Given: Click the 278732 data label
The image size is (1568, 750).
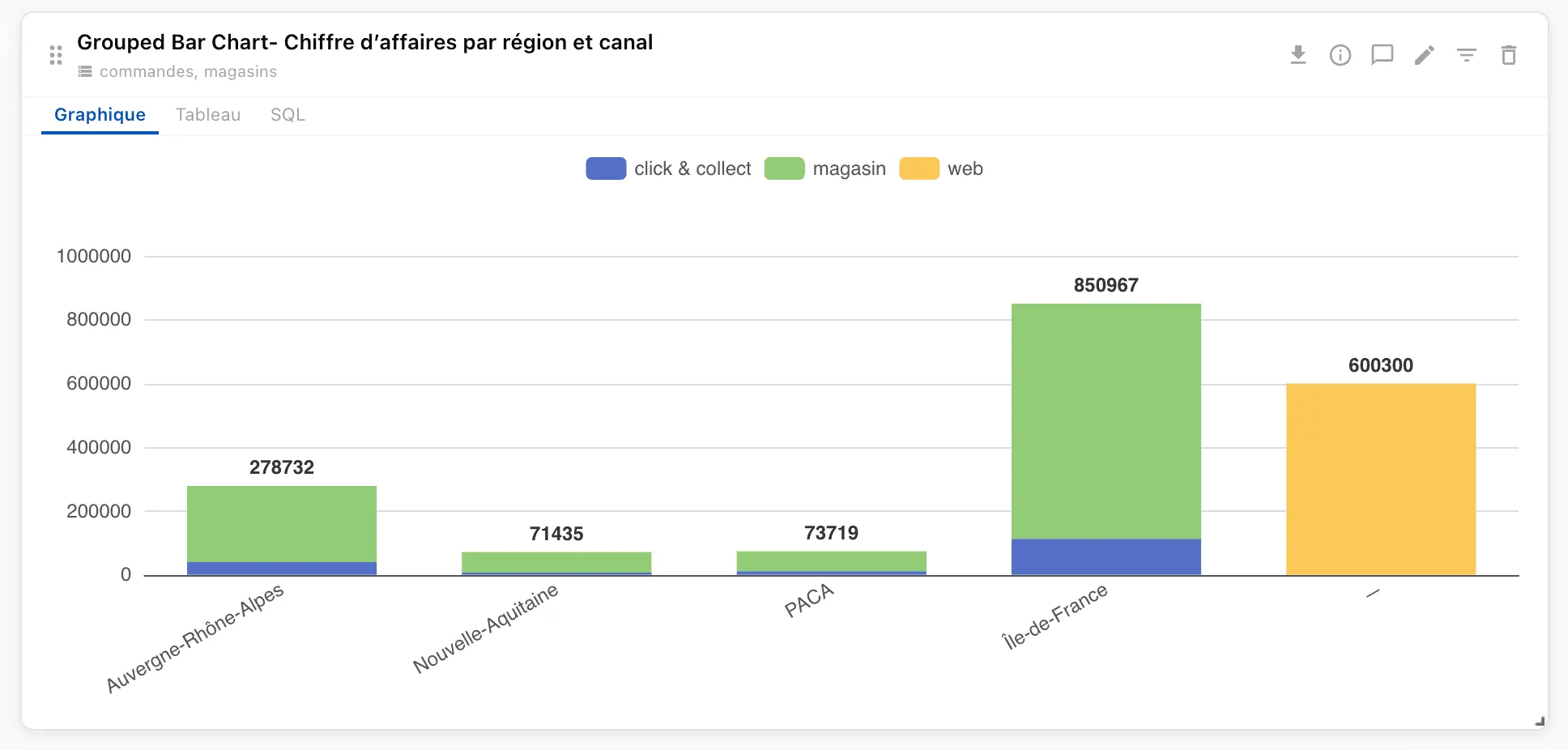Looking at the screenshot, I should pyautogui.click(x=282, y=467).
